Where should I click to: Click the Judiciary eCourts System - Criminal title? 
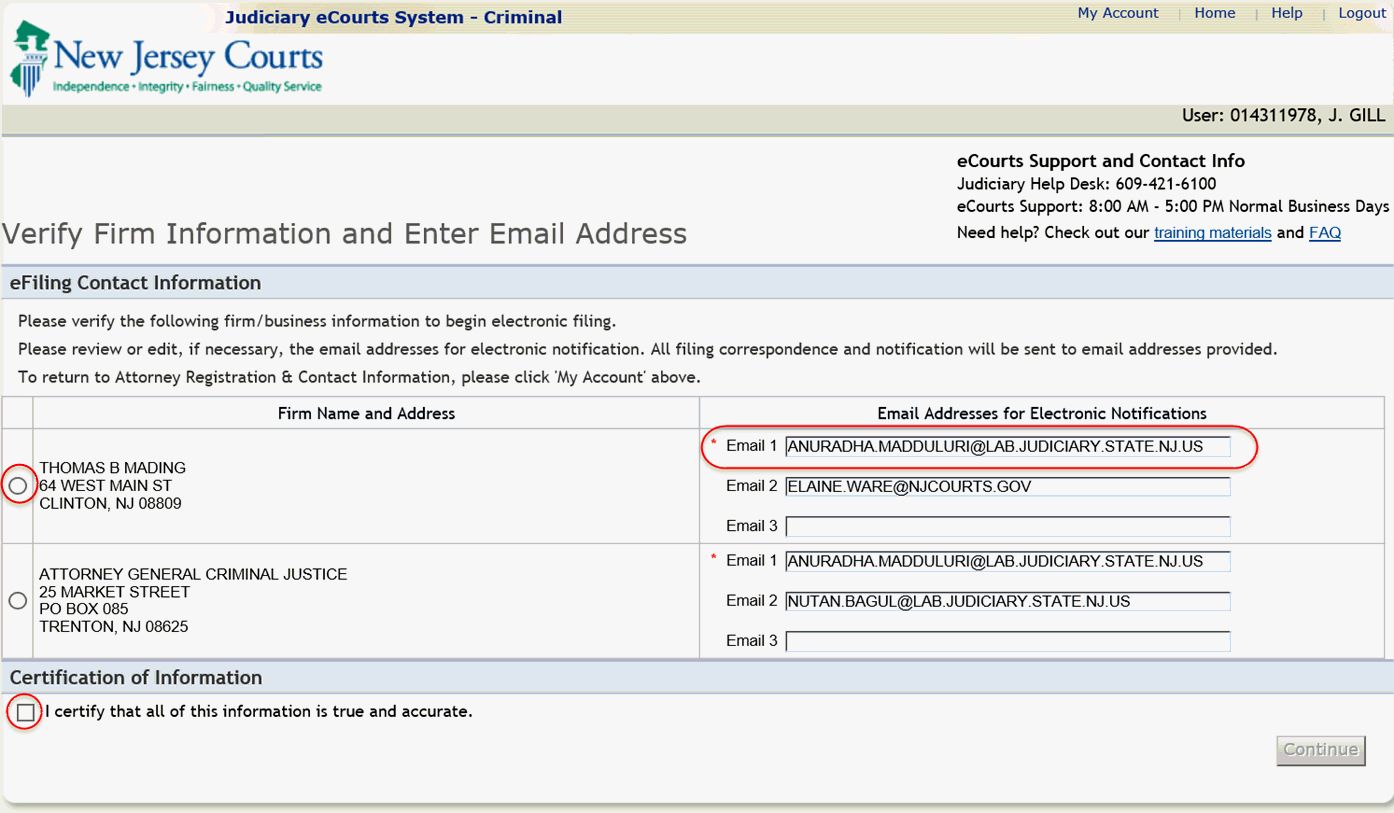point(393,17)
